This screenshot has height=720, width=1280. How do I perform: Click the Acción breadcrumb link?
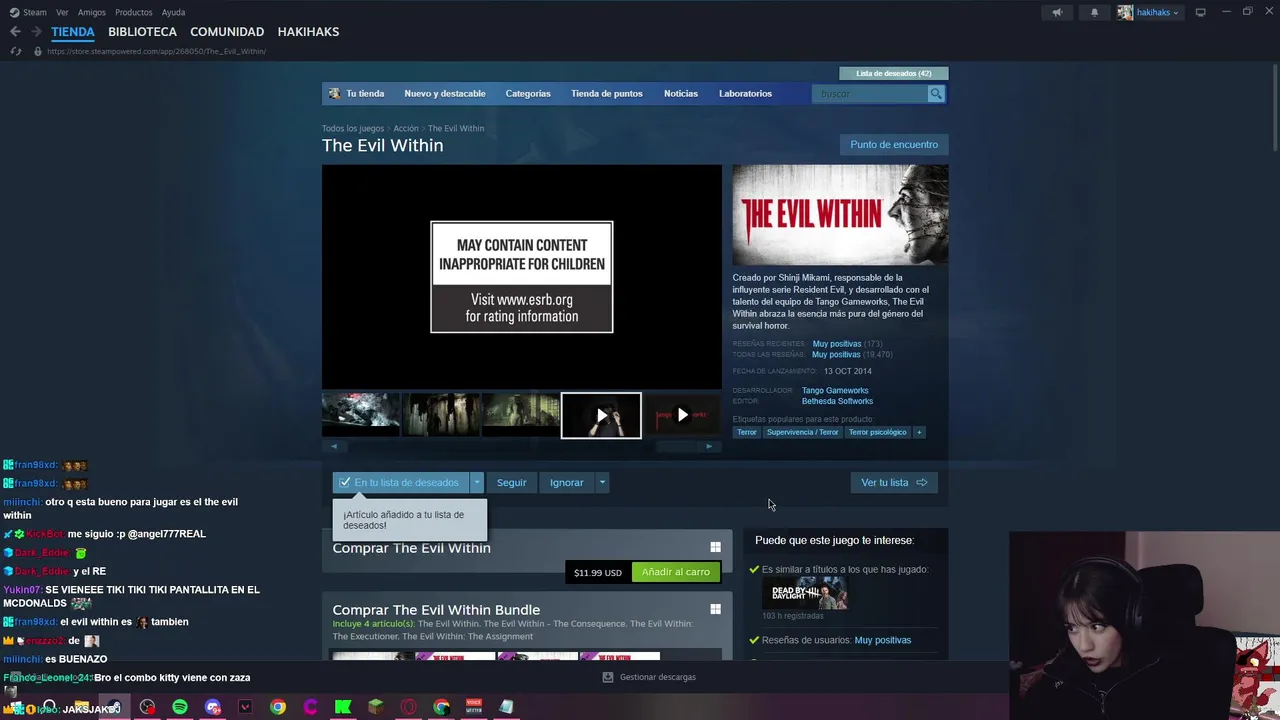(406, 128)
